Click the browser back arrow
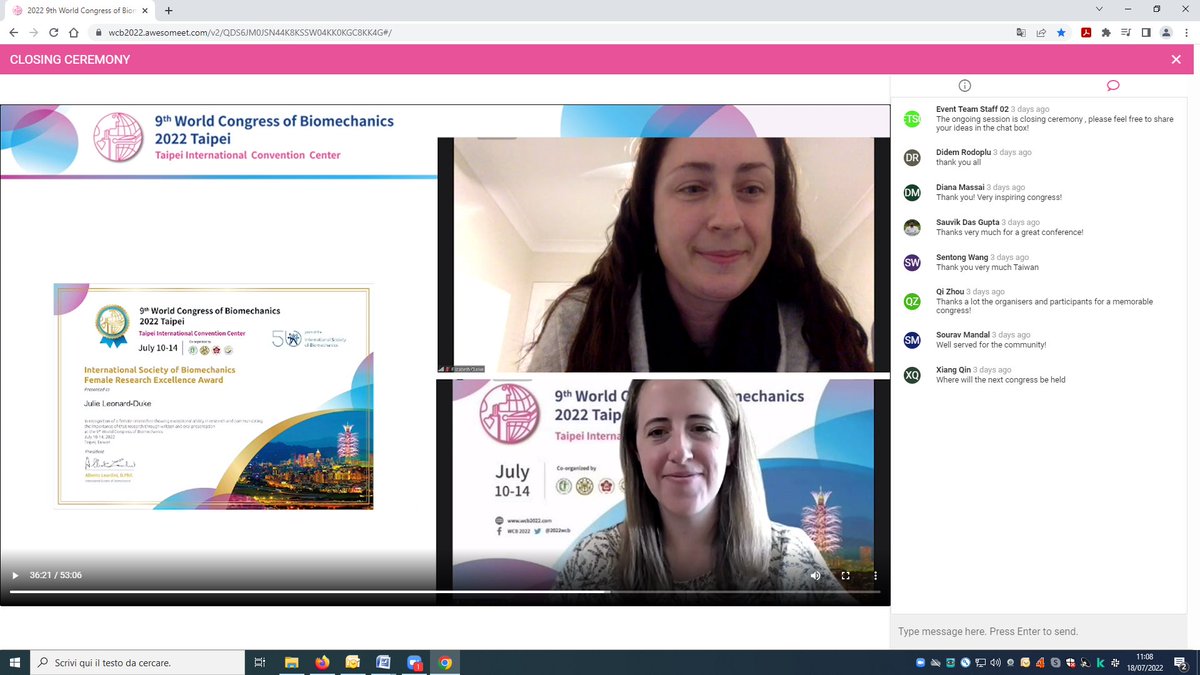 (x=13, y=32)
